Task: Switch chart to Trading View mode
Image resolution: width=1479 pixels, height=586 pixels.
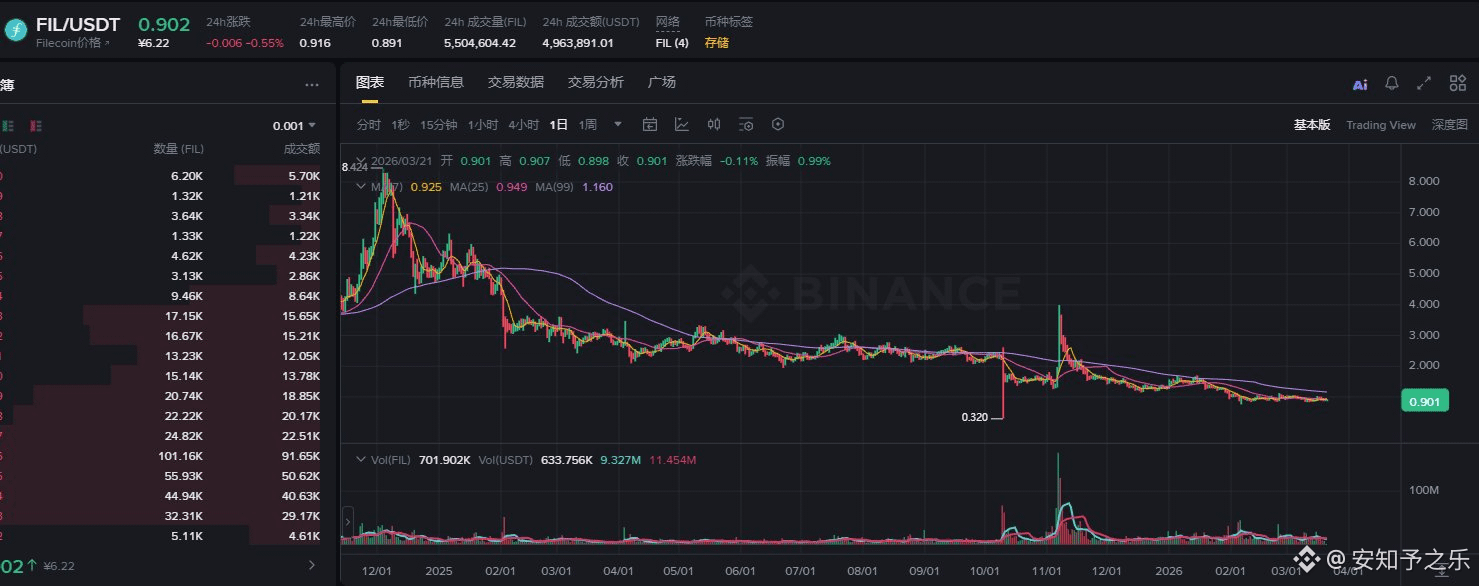Action: 1380,125
